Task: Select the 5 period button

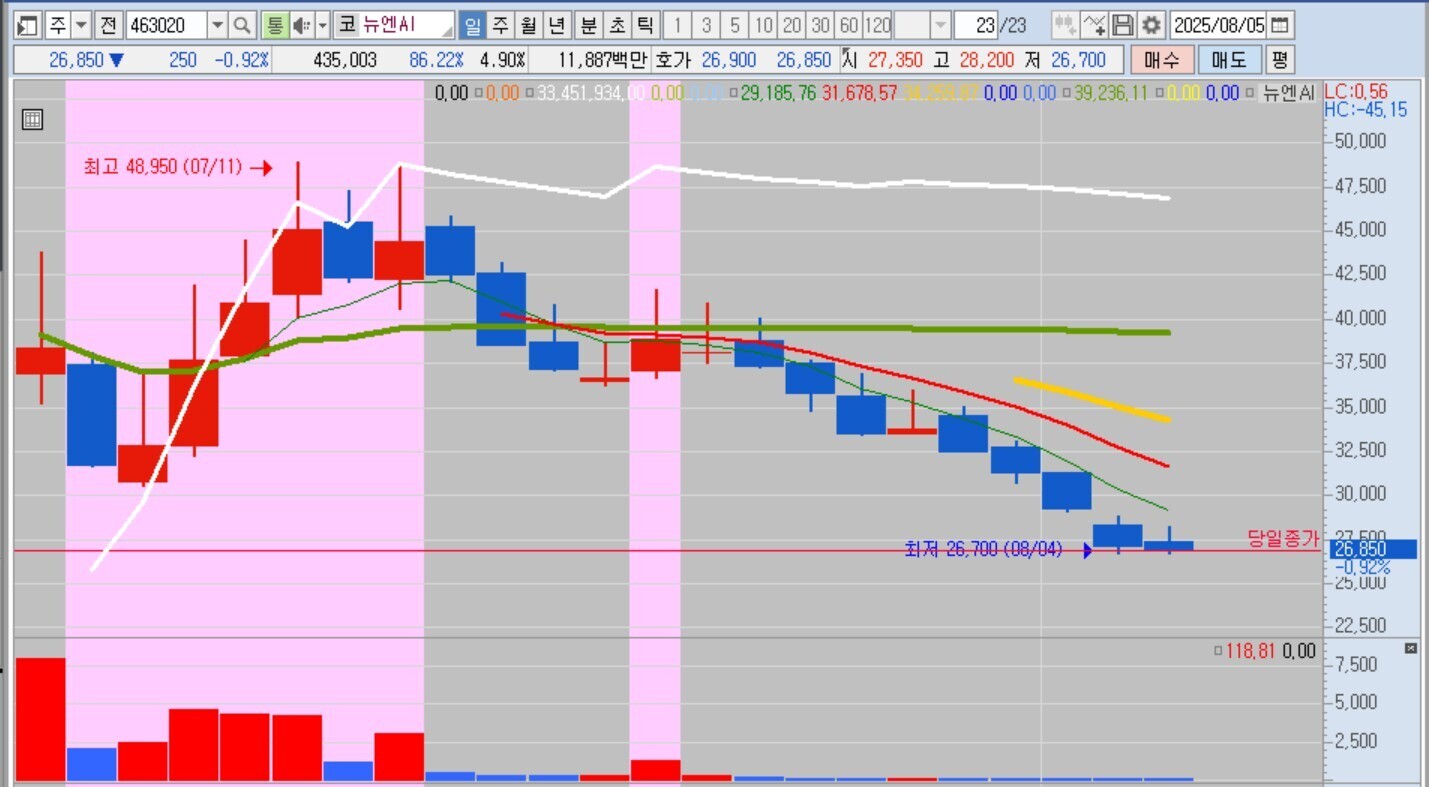Action: coord(735,25)
